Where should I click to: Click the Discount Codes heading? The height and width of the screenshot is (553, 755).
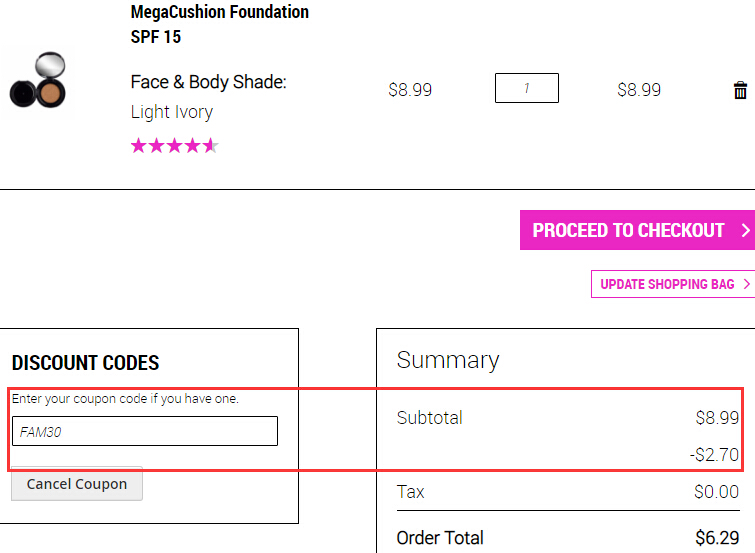(85, 363)
